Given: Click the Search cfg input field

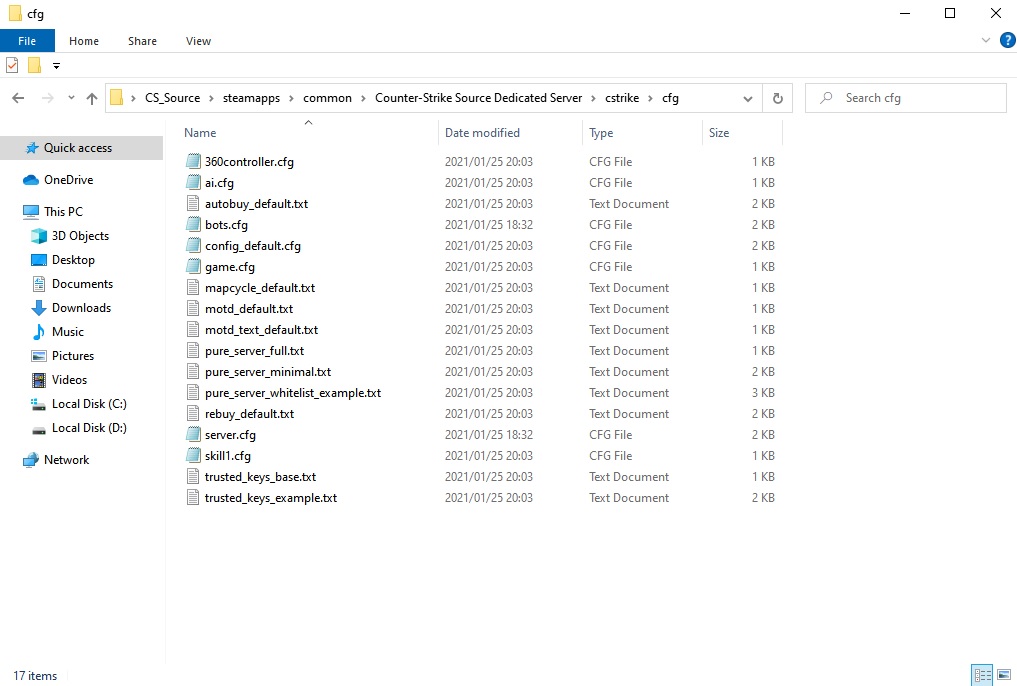Looking at the screenshot, I should 906,98.
